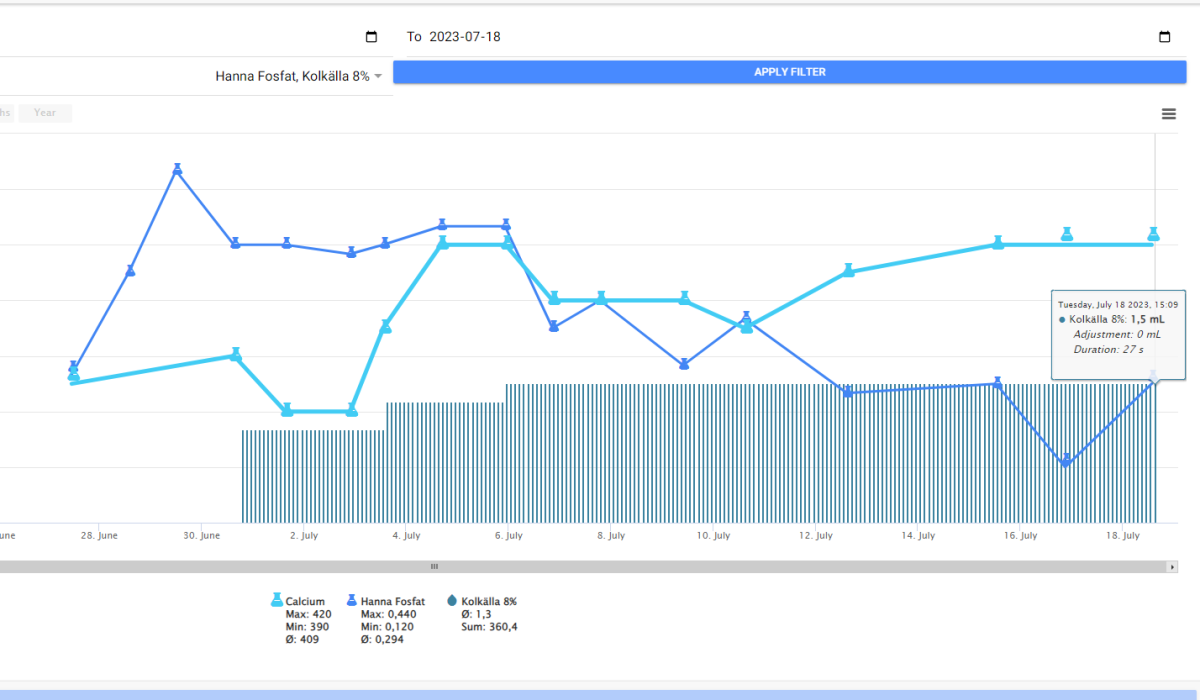Image resolution: width=1200 pixels, height=700 pixels.
Task: Click the '8. July' axis label
Action: pyautogui.click(x=611, y=536)
